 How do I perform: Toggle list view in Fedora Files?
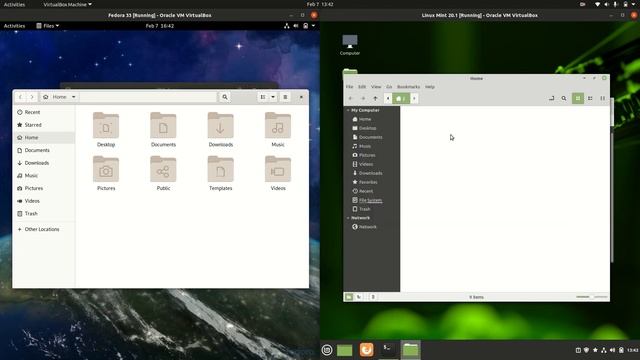pos(263,97)
